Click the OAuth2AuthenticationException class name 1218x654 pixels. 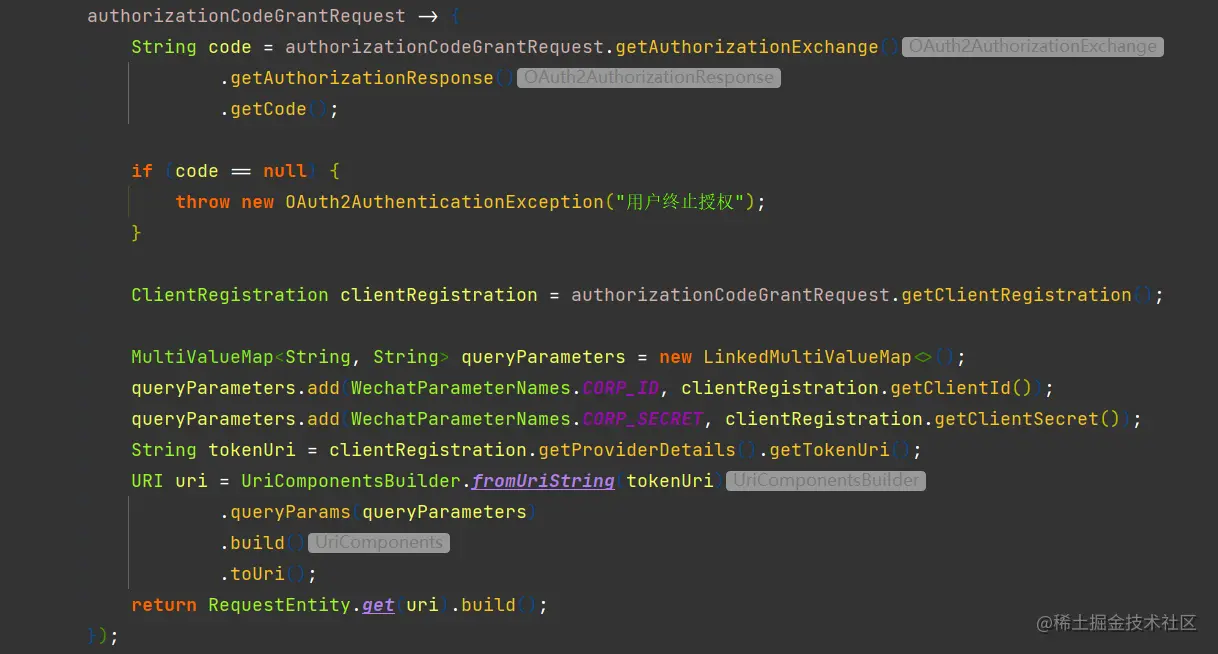[444, 202]
